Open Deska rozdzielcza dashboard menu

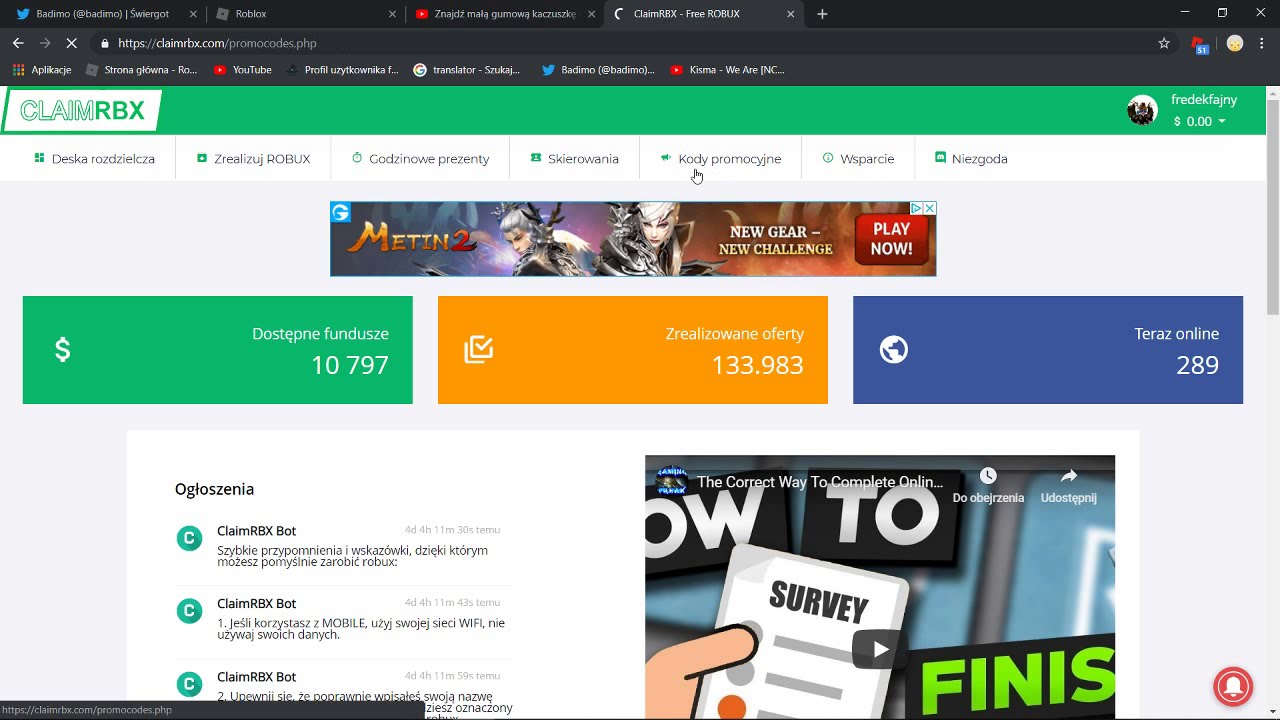click(x=94, y=158)
